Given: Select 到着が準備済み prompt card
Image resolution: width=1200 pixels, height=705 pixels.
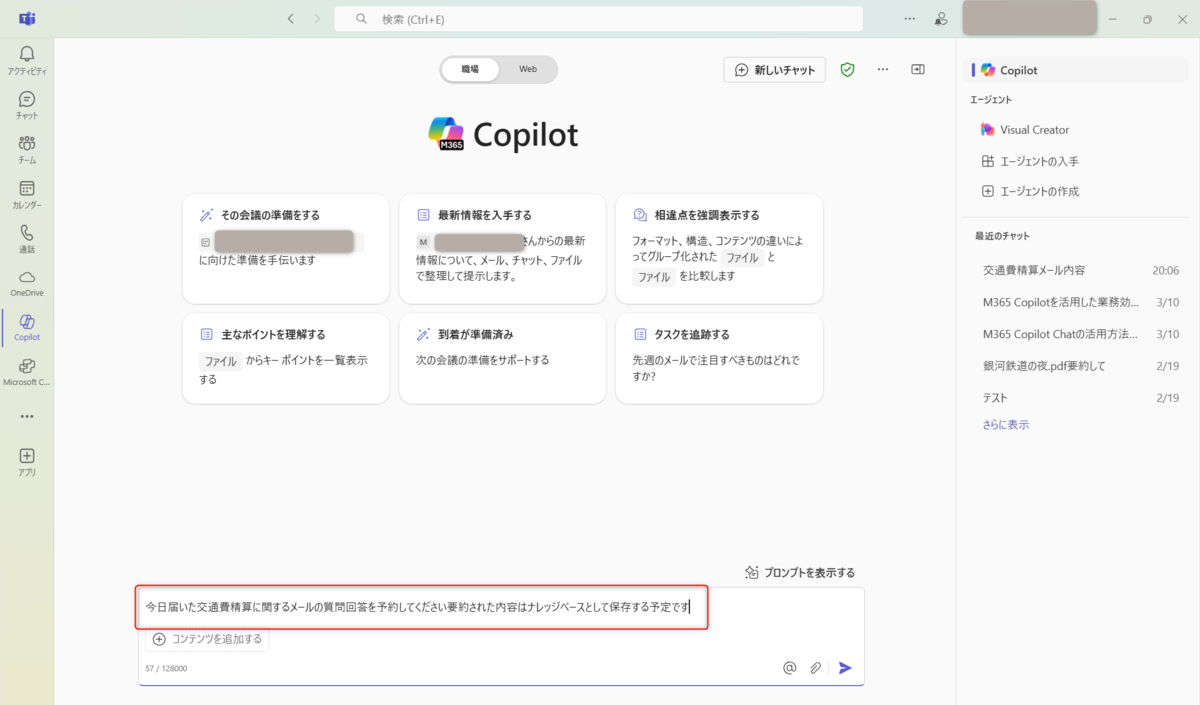Looking at the screenshot, I should click(502, 358).
